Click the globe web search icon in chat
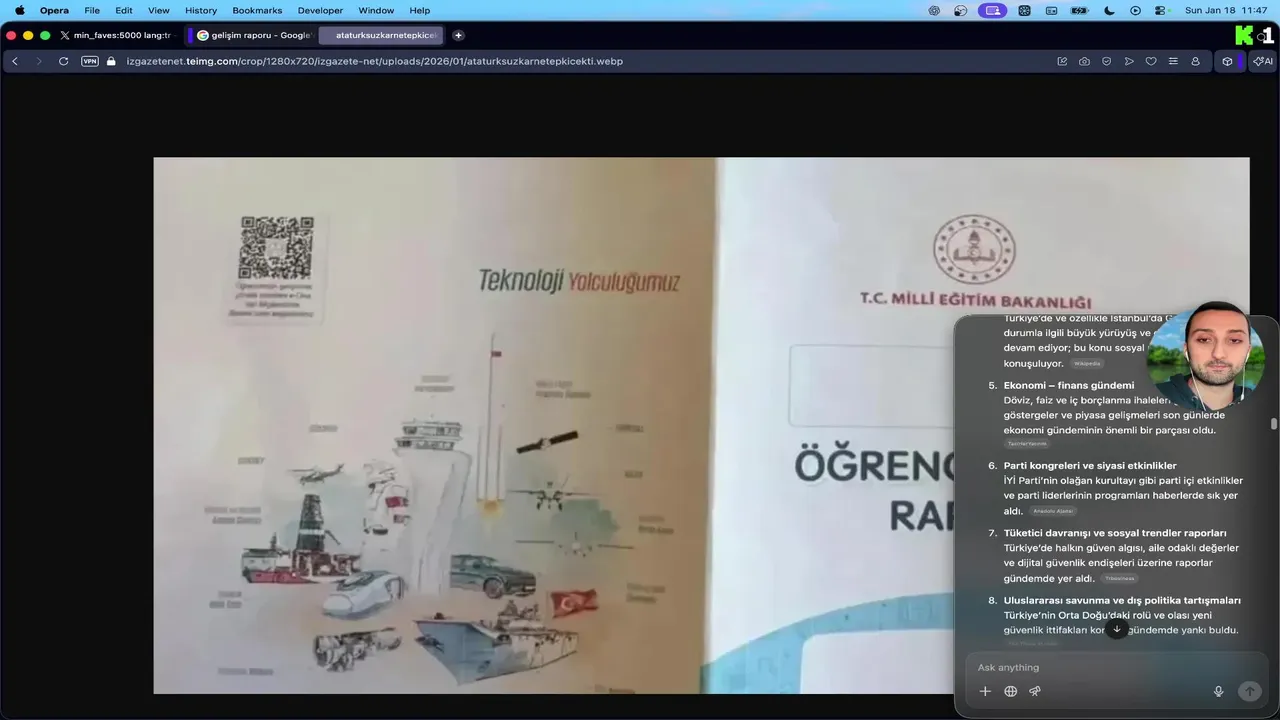The image size is (1280, 720). point(1010,691)
